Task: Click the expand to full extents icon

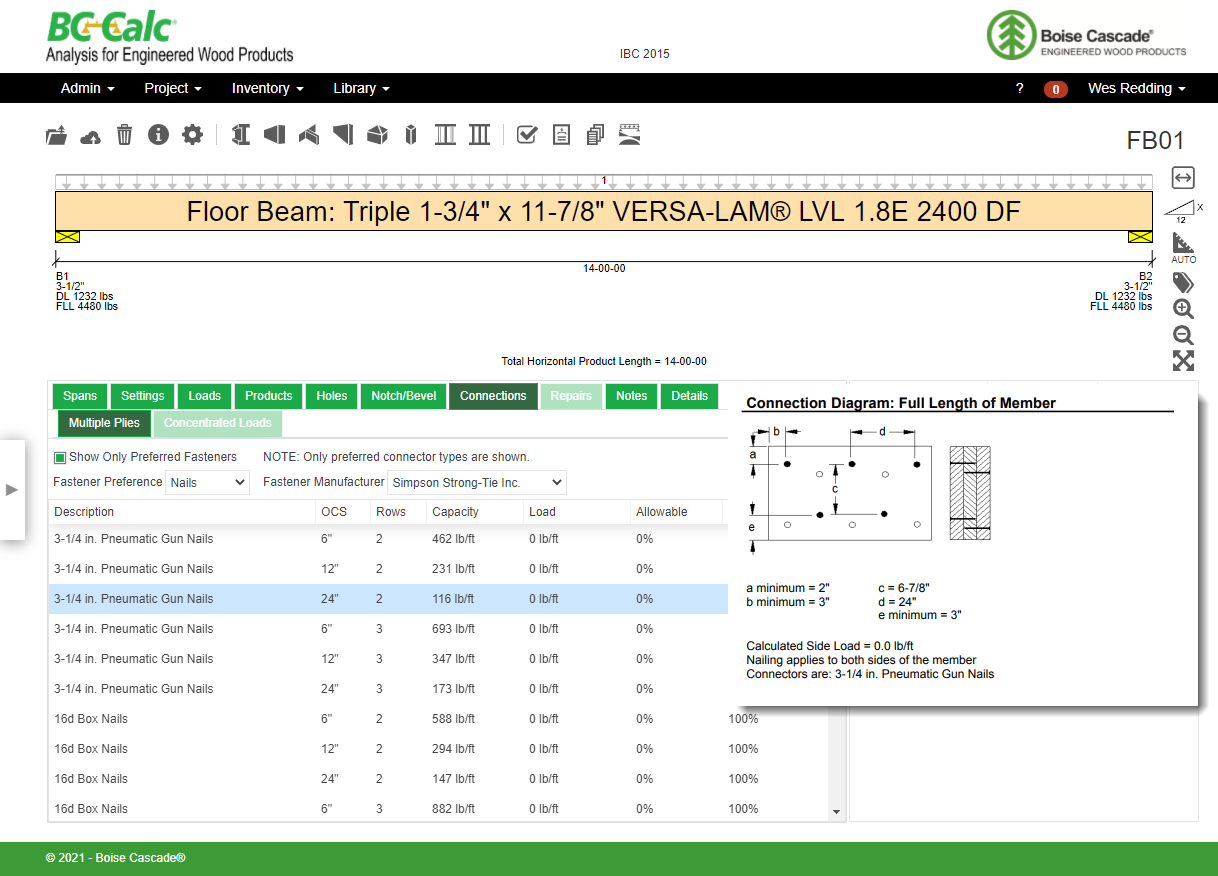Action: [1183, 361]
